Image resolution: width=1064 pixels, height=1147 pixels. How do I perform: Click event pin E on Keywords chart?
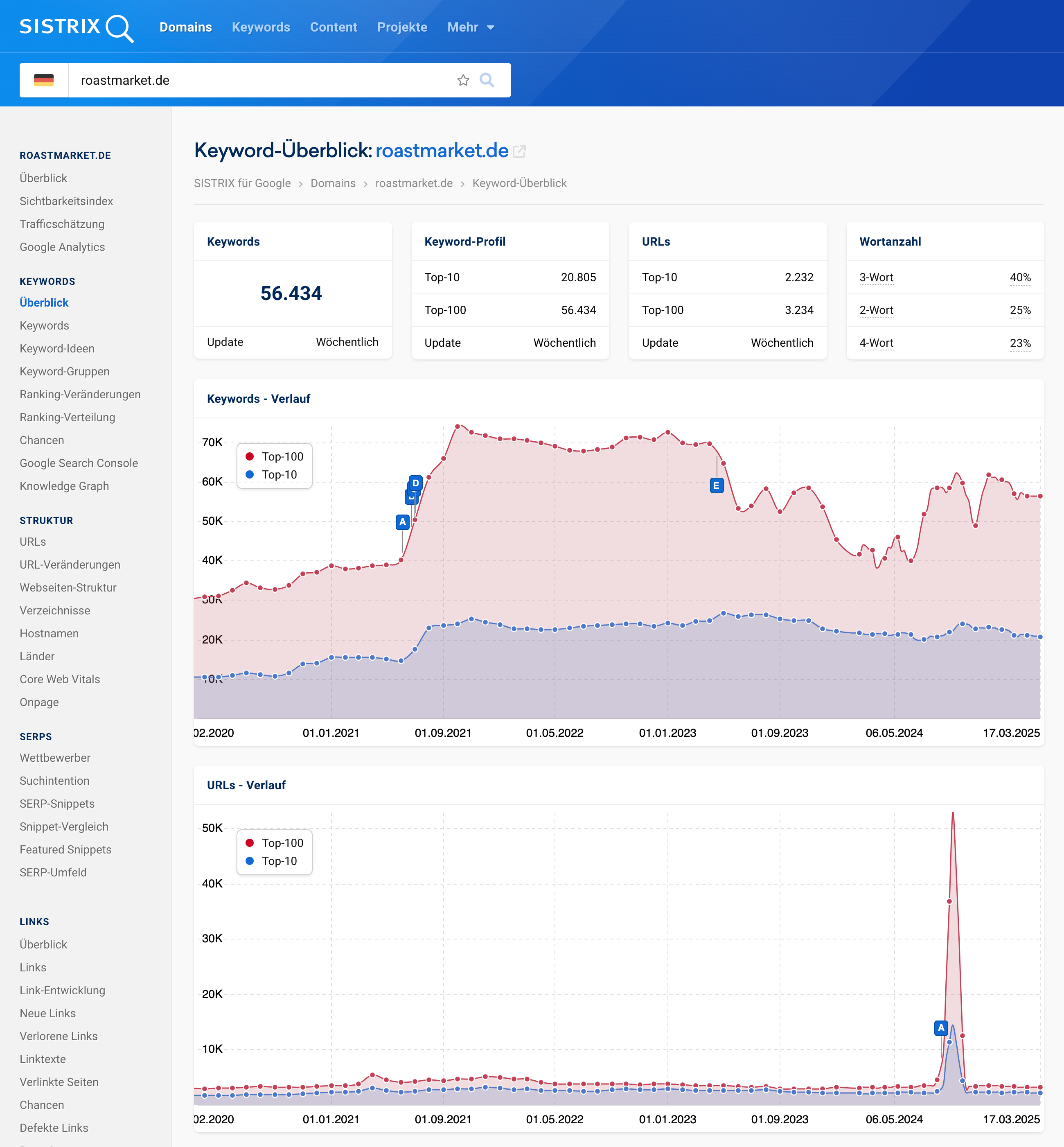tap(716, 485)
